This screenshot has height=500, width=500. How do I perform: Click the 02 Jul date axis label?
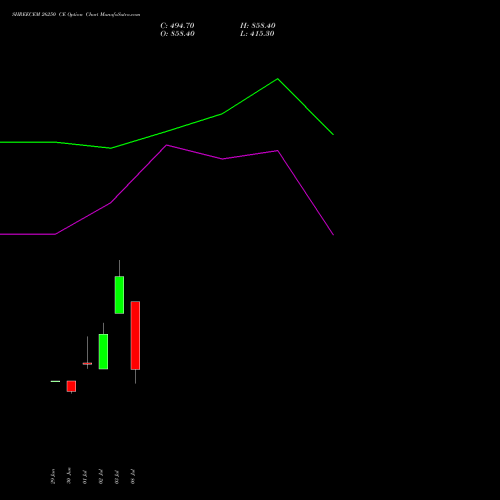(x=101, y=477)
